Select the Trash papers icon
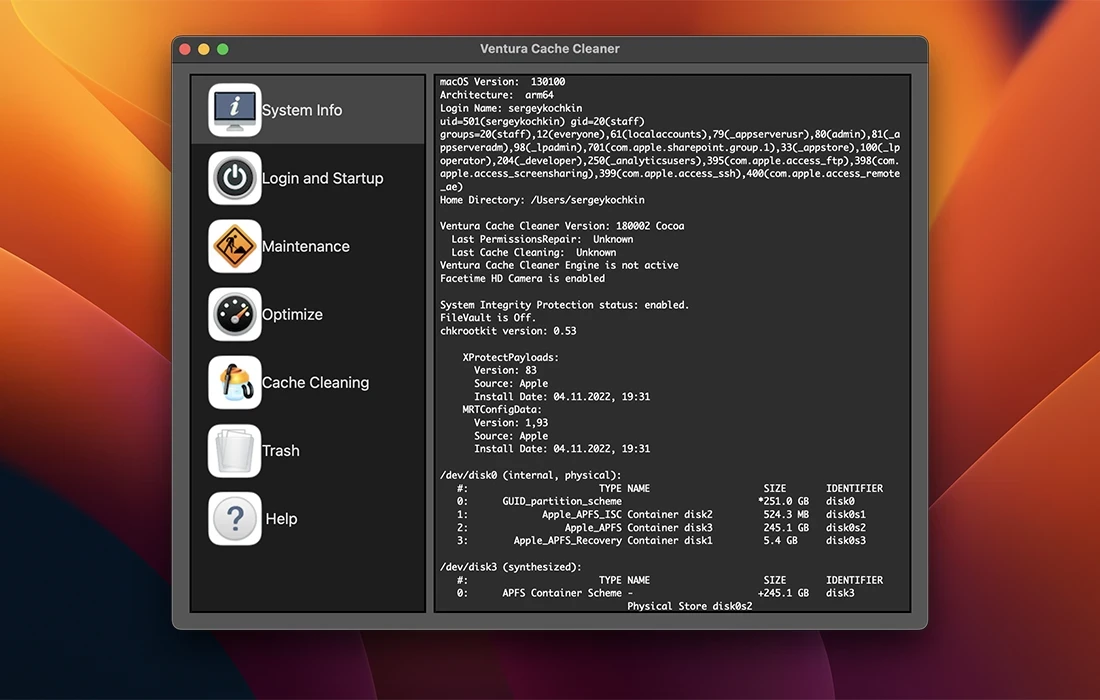 [235, 450]
